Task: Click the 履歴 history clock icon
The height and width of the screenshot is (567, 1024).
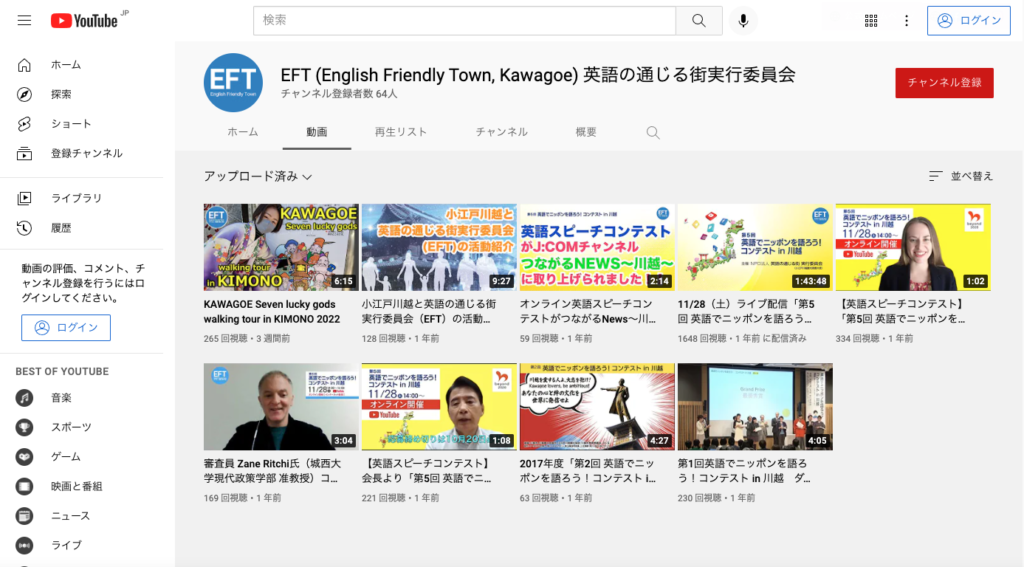Action: (24, 227)
